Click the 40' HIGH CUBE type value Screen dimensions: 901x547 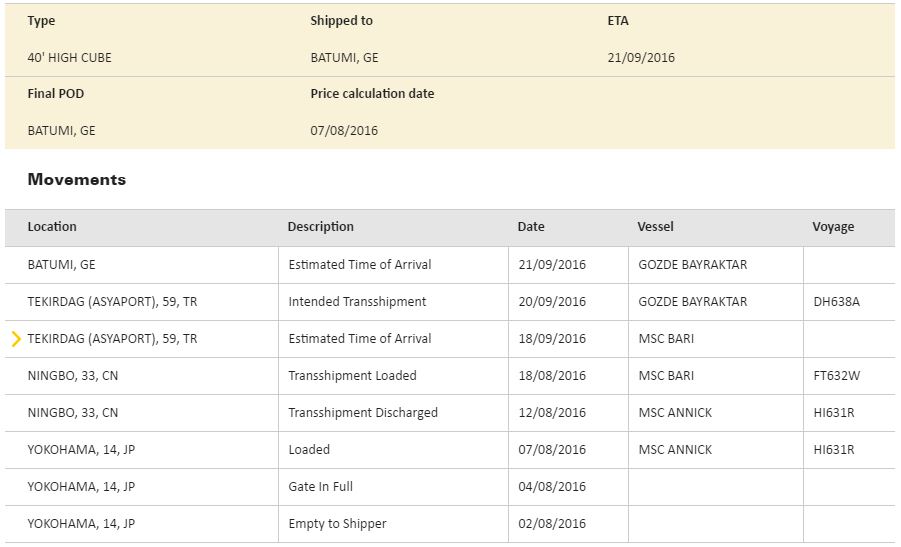[69, 58]
